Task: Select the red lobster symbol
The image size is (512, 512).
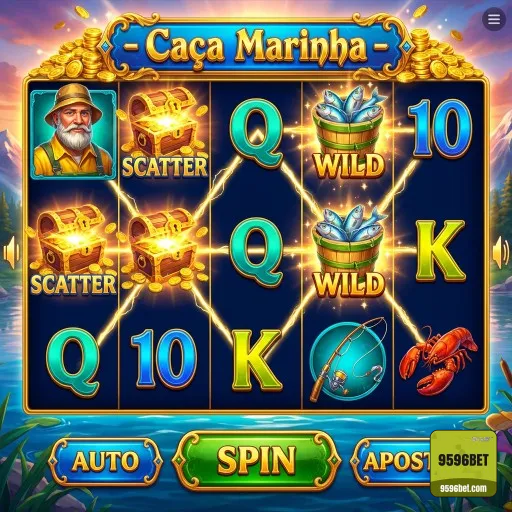Action: click(x=439, y=361)
